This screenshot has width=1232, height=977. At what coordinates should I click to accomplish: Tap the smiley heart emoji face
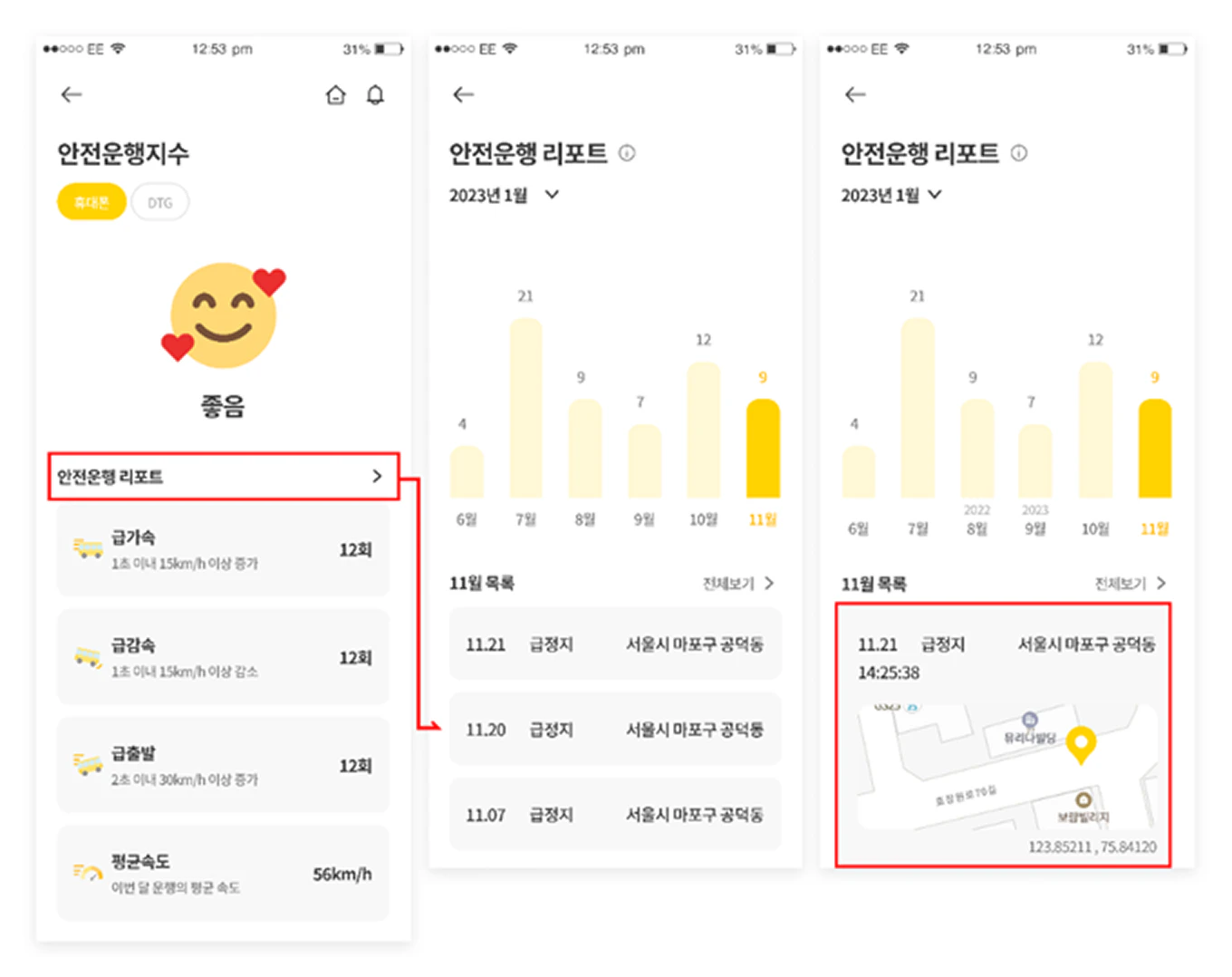point(223,315)
